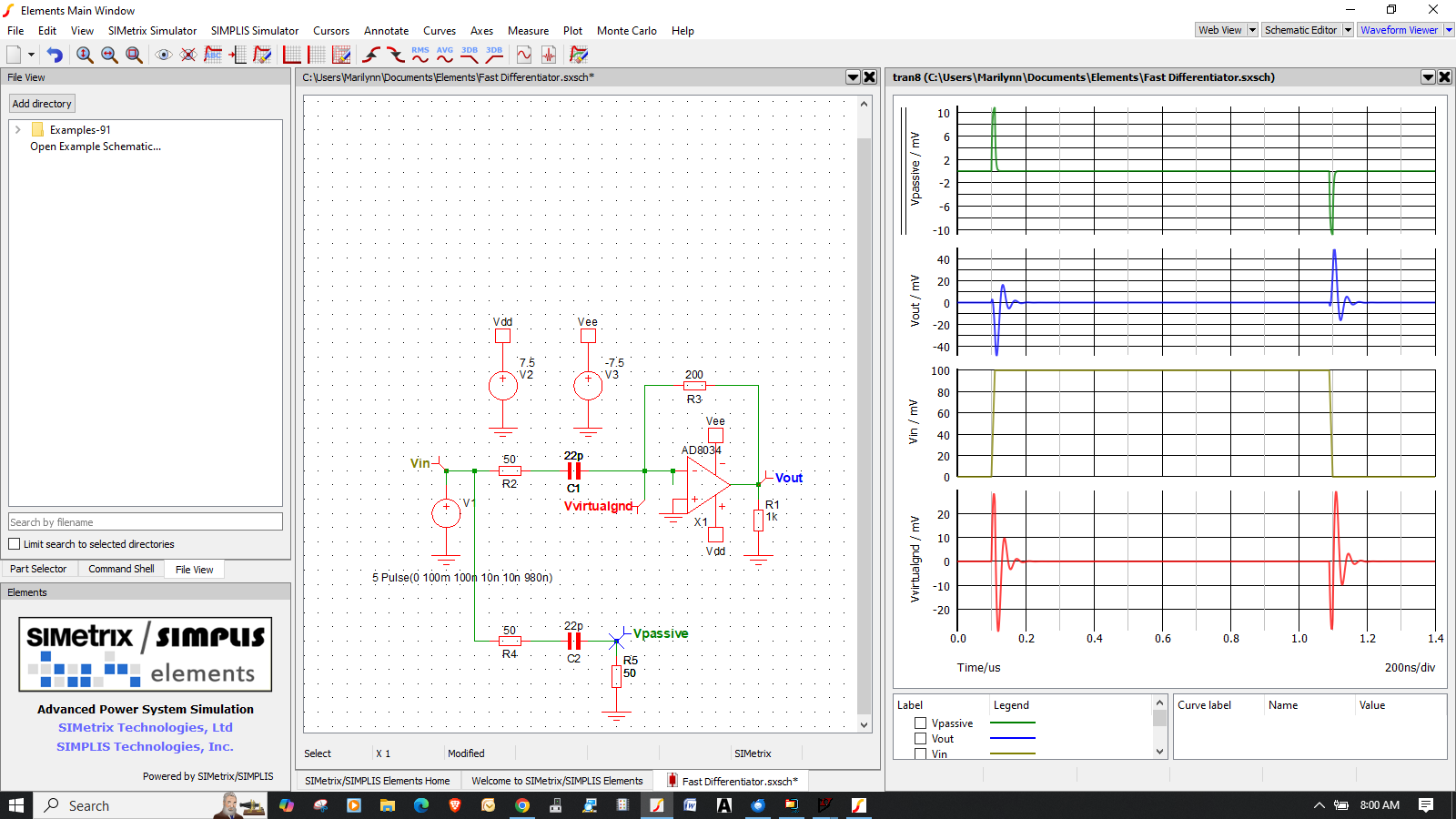Toggle the Vpassive curve checkbox
The image size is (1456, 819).
[x=920, y=723]
